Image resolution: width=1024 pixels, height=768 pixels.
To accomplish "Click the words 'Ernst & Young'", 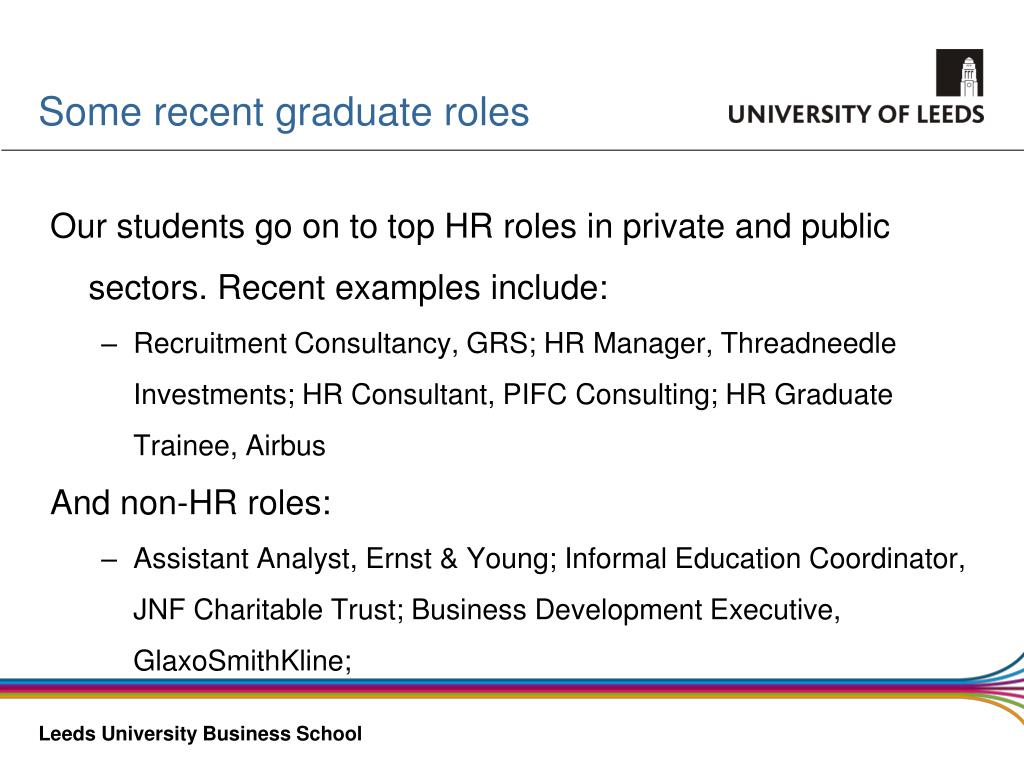I will pyautogui.click(x=460, y=558).
